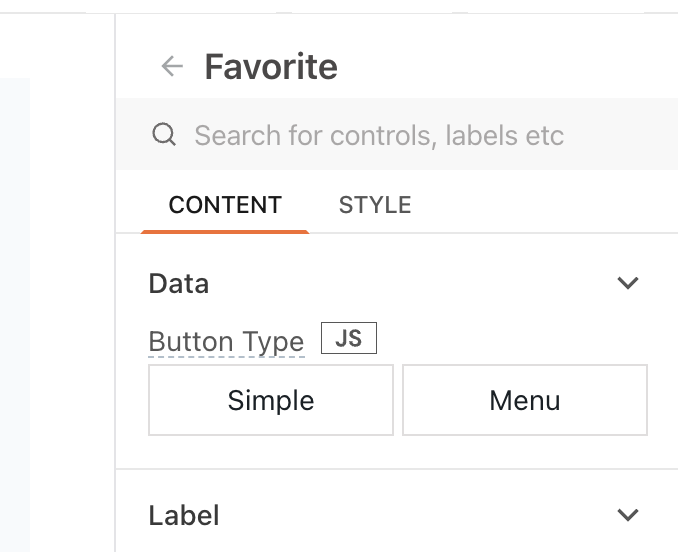Open the STYLE tab
The image size is (678, 552).
pos(375,205)
